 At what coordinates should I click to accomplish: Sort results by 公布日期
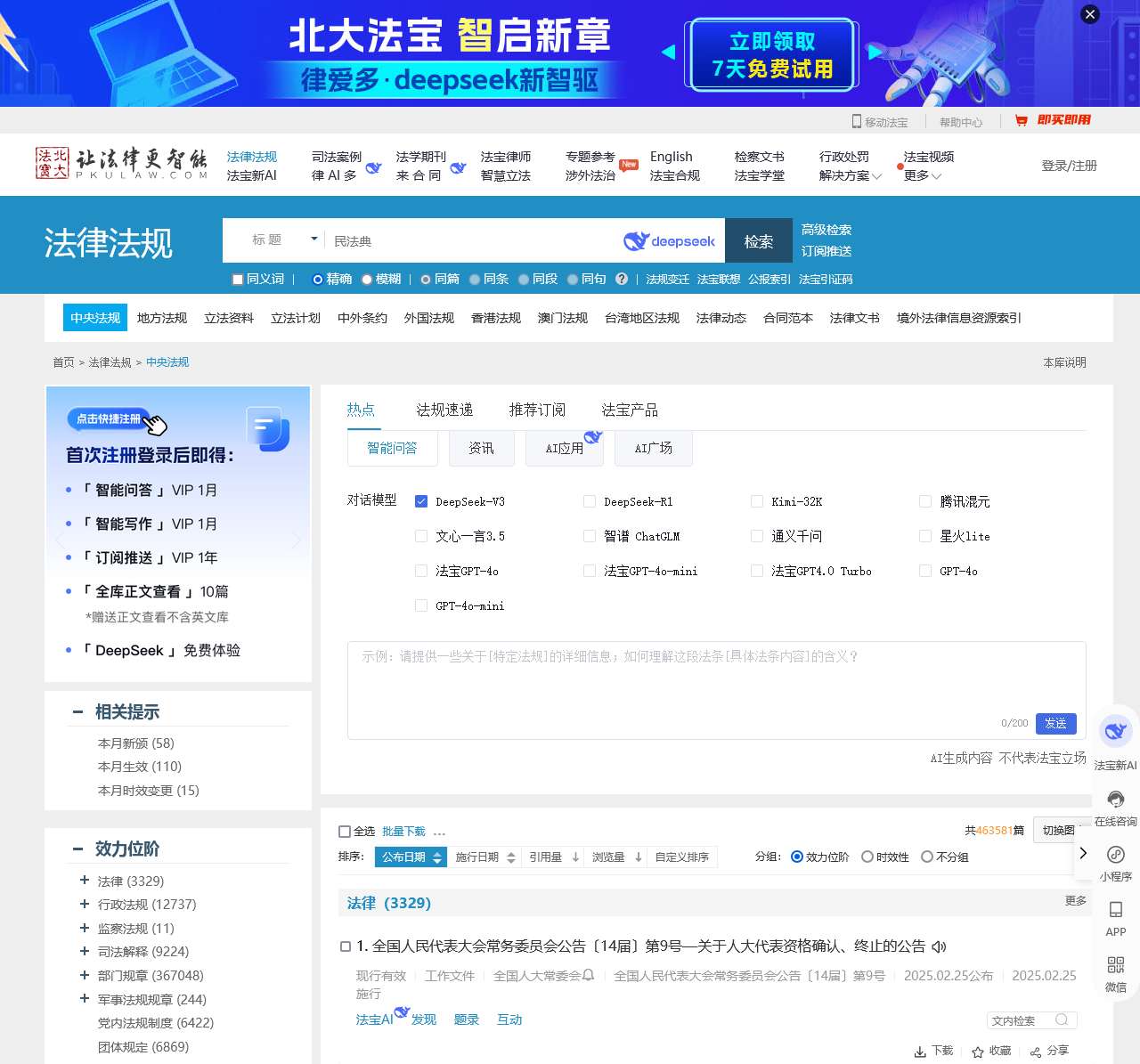411,857
